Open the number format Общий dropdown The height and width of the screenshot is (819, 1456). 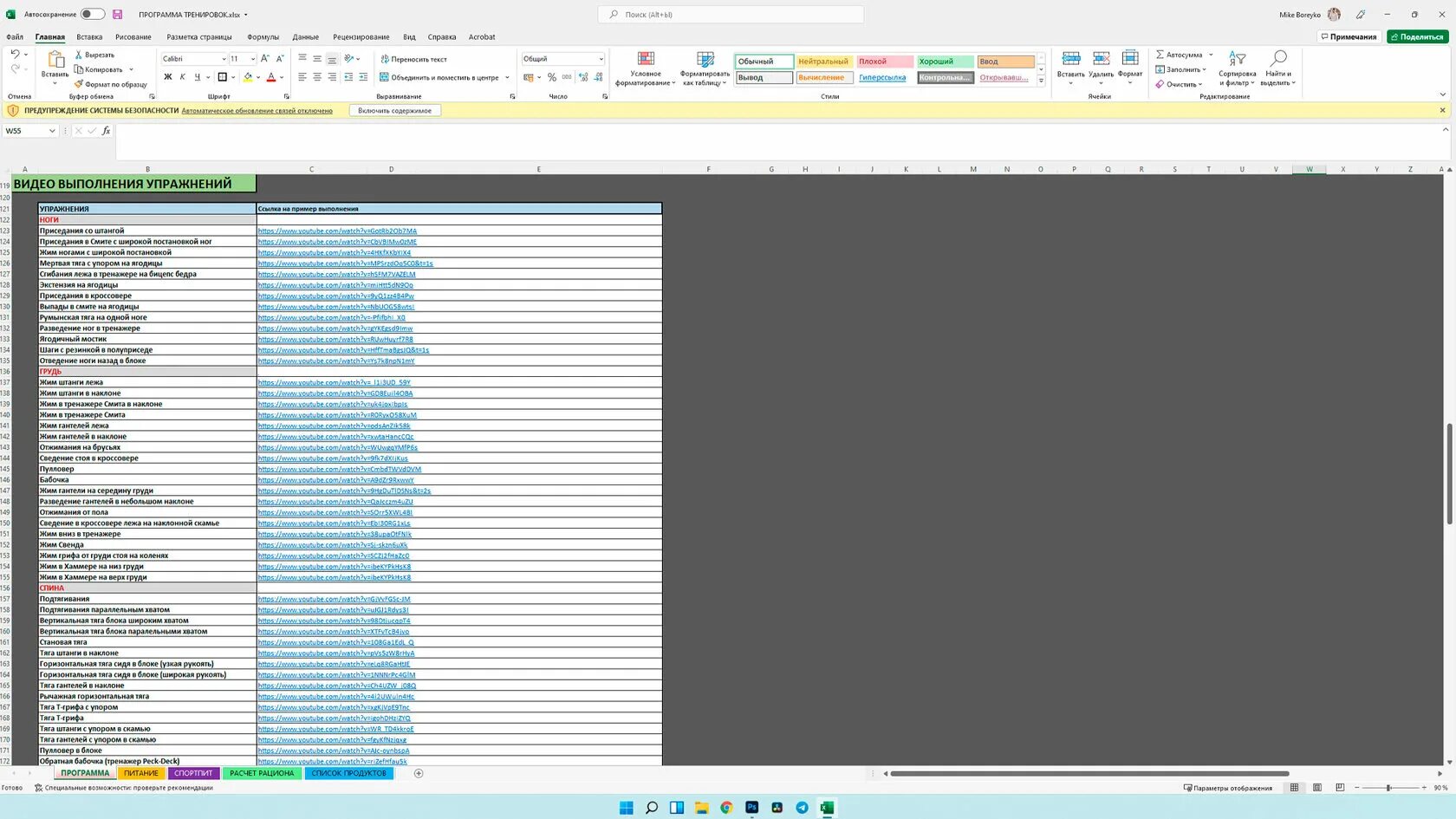tap(601, 59)
